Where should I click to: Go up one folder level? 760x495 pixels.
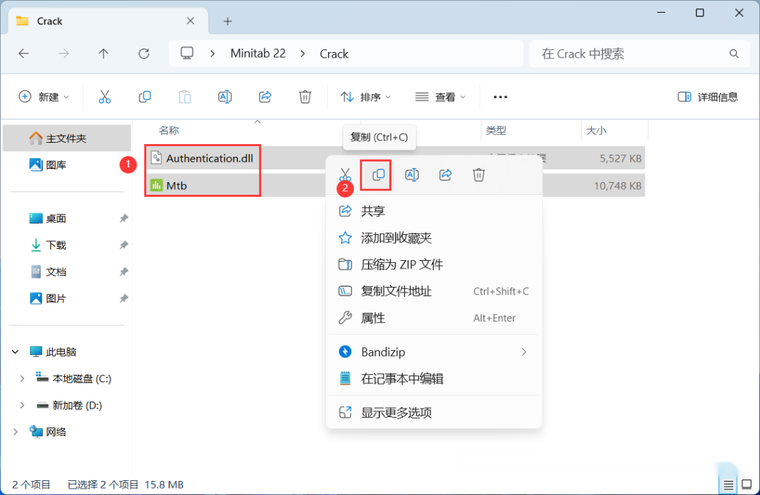click(103, 53)
